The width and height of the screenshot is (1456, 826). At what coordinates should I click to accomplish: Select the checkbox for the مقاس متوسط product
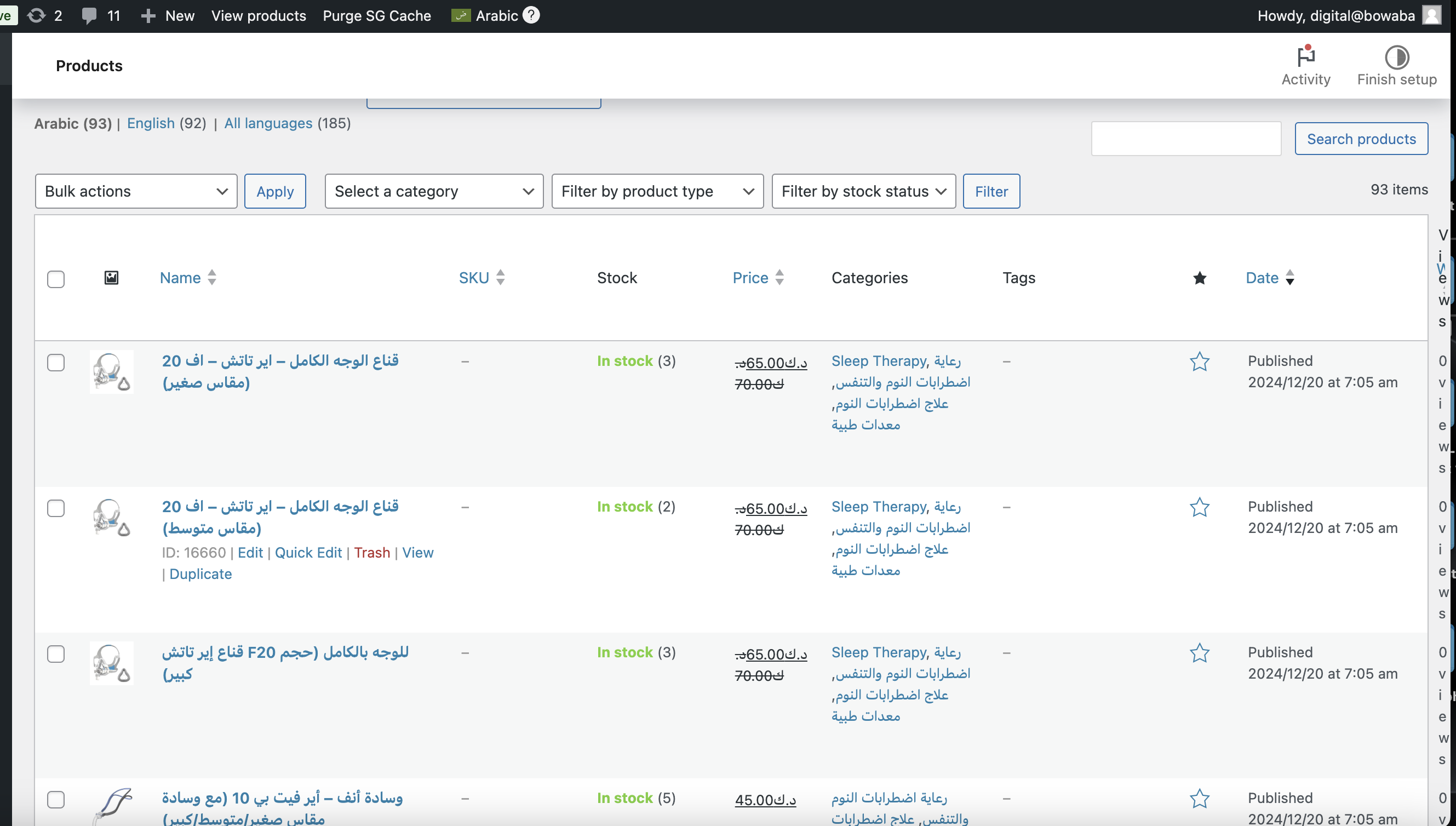55,508
